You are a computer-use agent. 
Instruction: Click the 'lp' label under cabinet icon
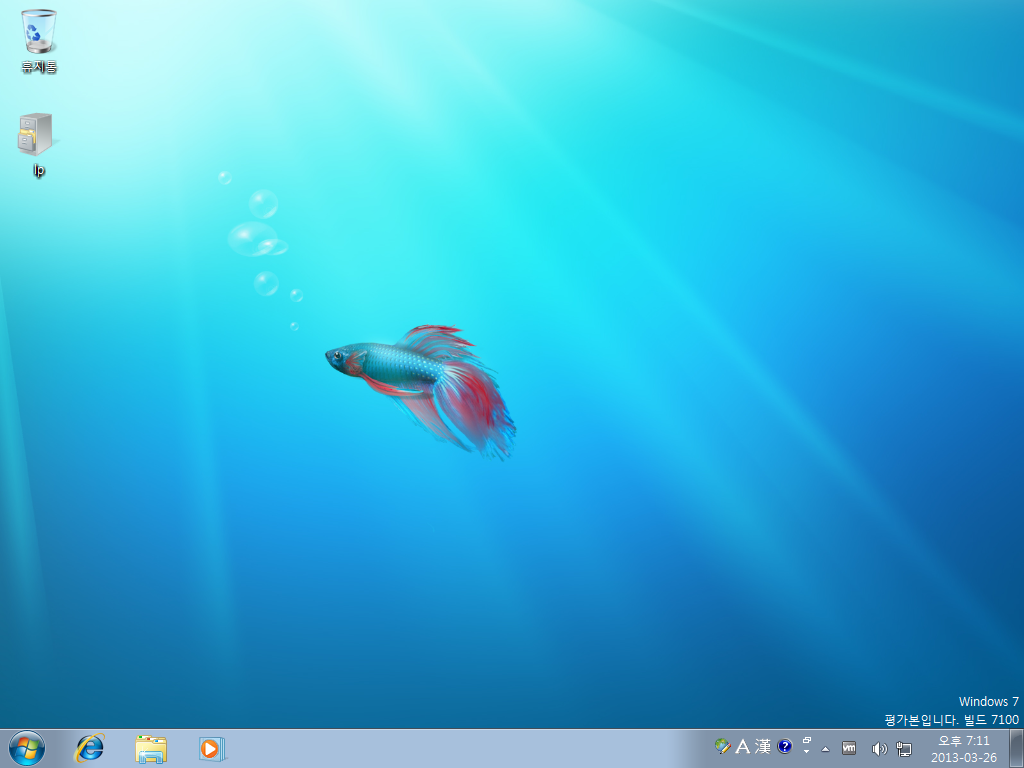tap(39, 170)
